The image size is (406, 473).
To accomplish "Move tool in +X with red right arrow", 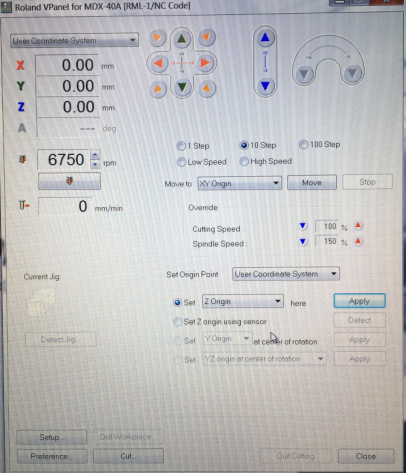I will [x=205, y=62].
